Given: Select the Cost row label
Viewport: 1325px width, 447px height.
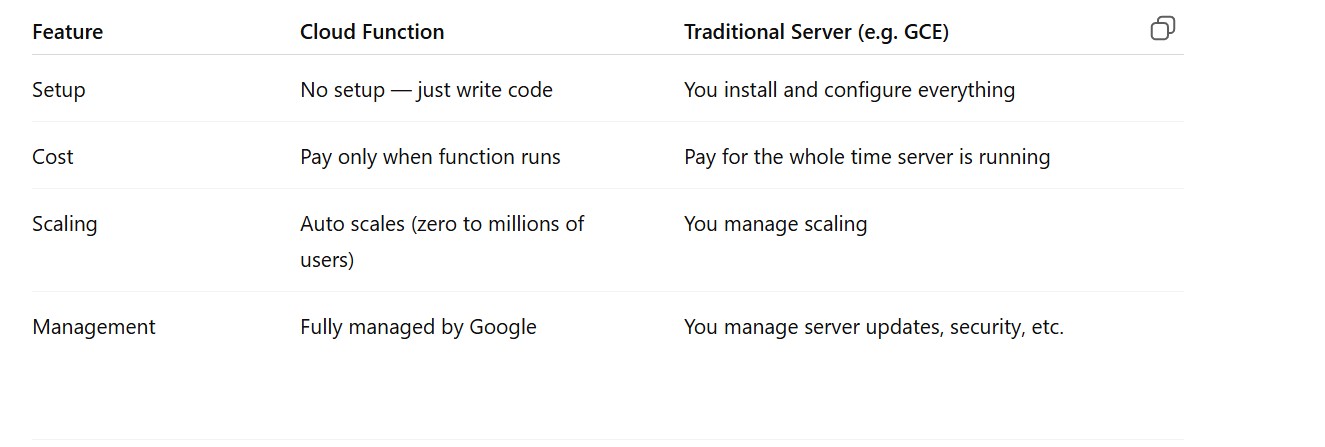Looking at the screenshot, I should 53,157.
